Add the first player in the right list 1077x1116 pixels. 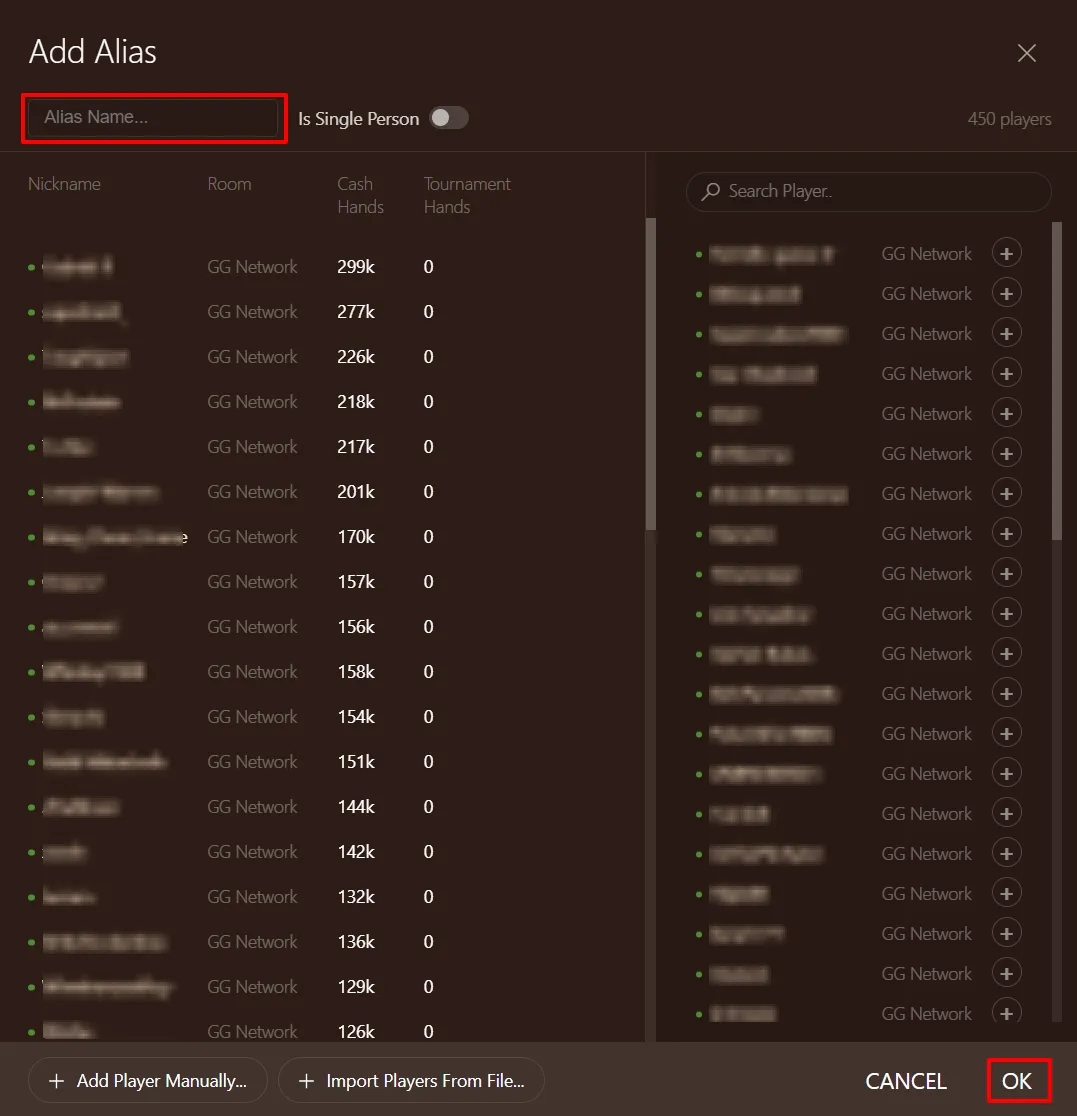click(1006, 254)
